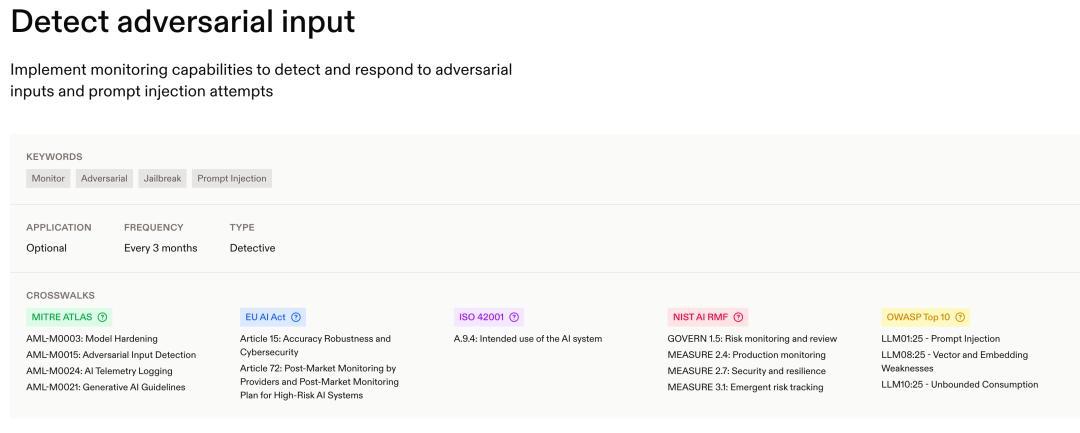
Task: Open OWASP Top 10 help icon
Action: 960,317
